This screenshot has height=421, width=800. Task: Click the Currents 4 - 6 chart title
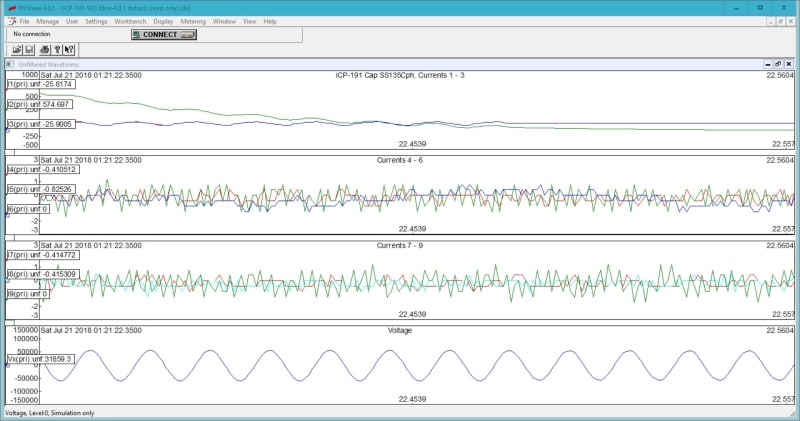[x=400, y=160]
